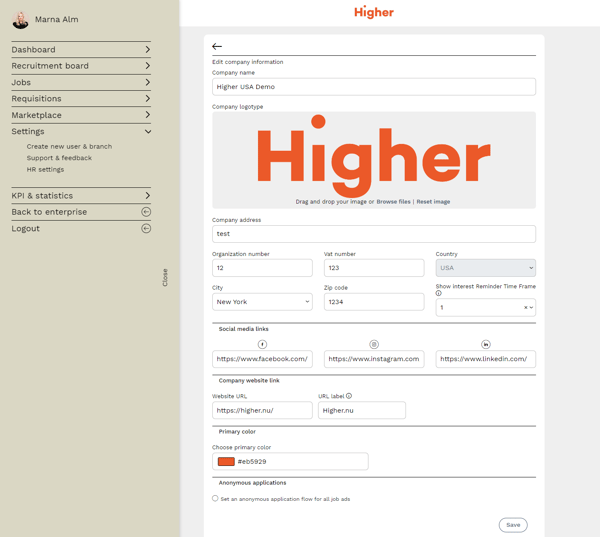Screen dimensions: 600x537
Task: Open the Dashboard menu item
Action: coord(81,50)
